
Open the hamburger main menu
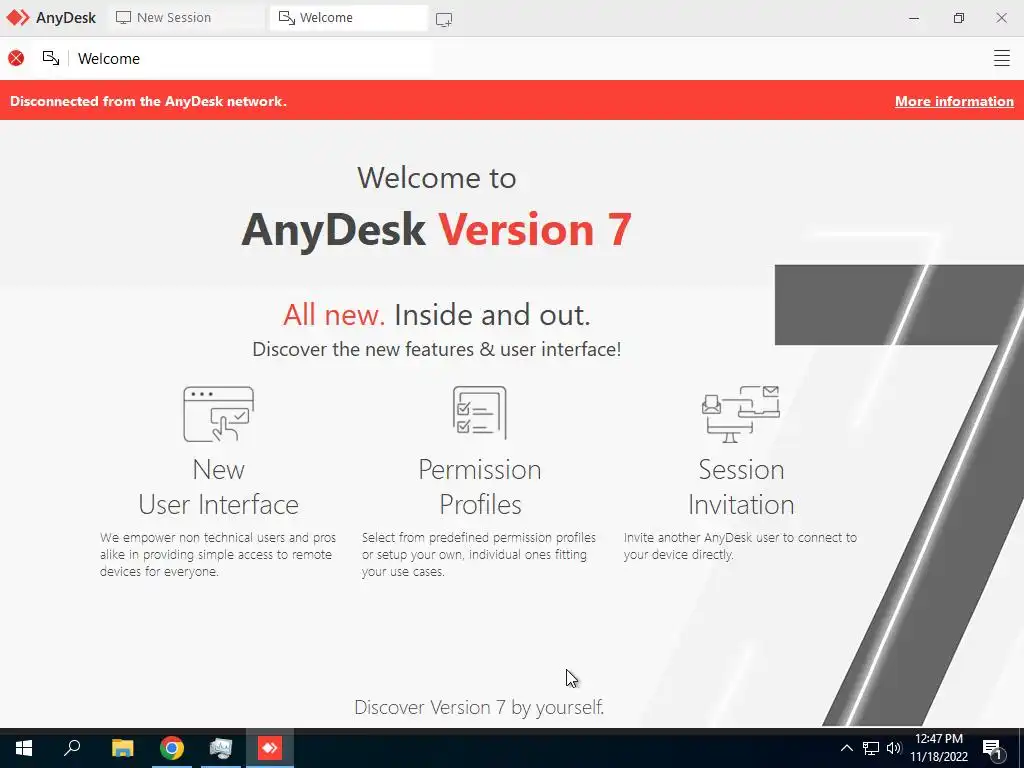(1001, 58)
